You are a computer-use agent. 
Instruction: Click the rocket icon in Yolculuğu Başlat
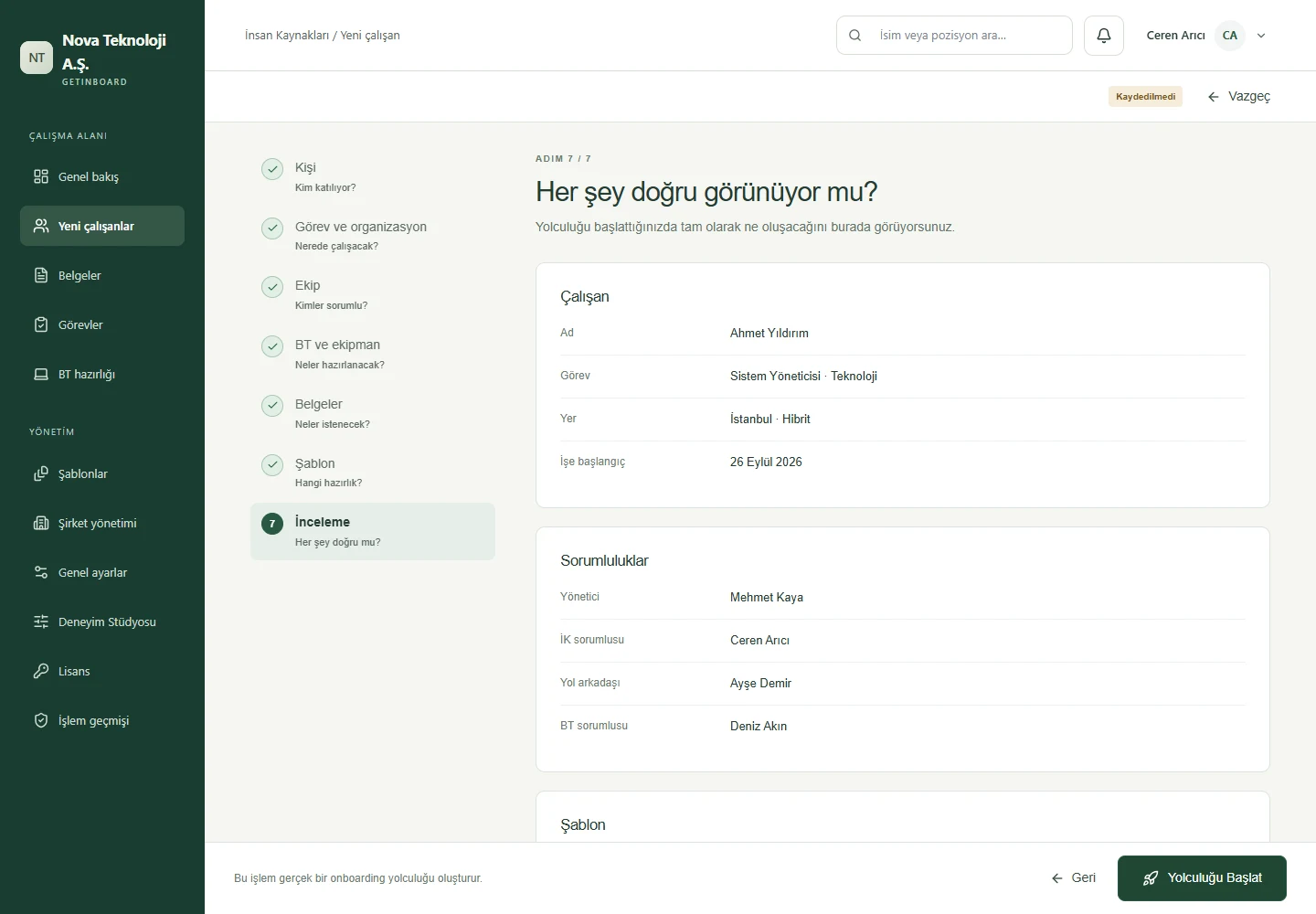pyautogui.click(x=1151, y=878)
